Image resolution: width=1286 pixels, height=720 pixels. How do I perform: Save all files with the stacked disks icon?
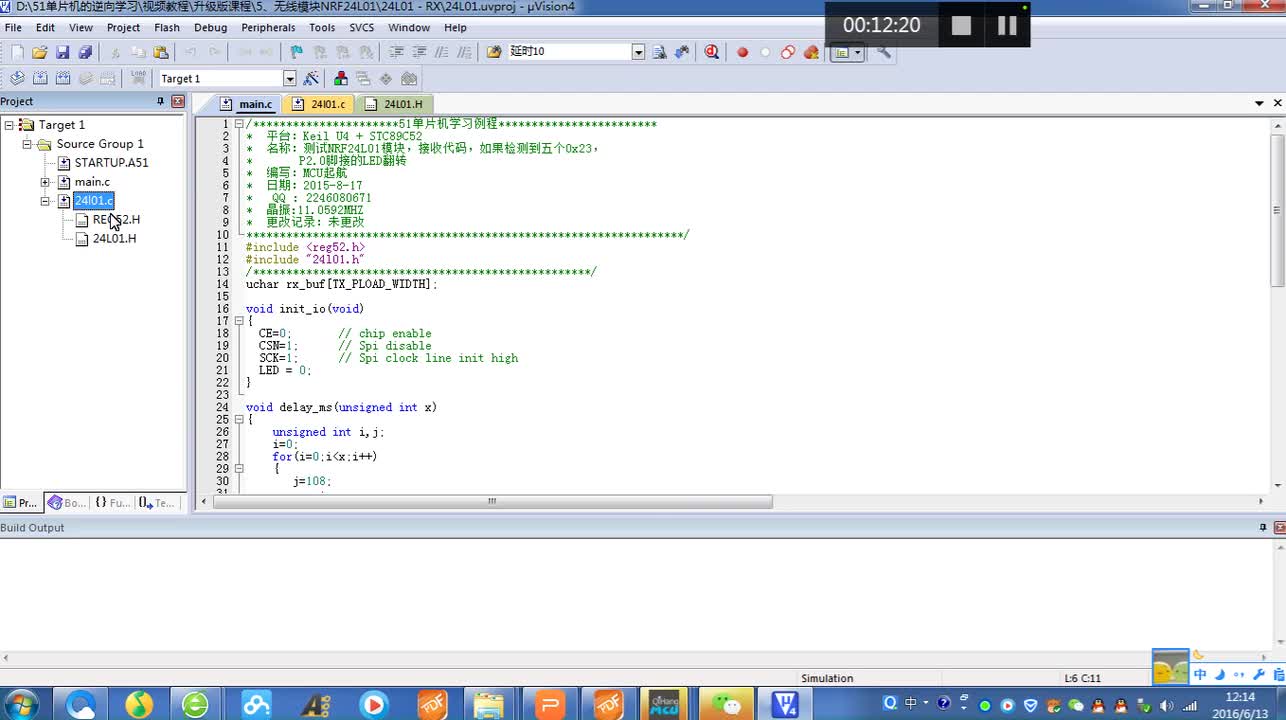point(85,52)
